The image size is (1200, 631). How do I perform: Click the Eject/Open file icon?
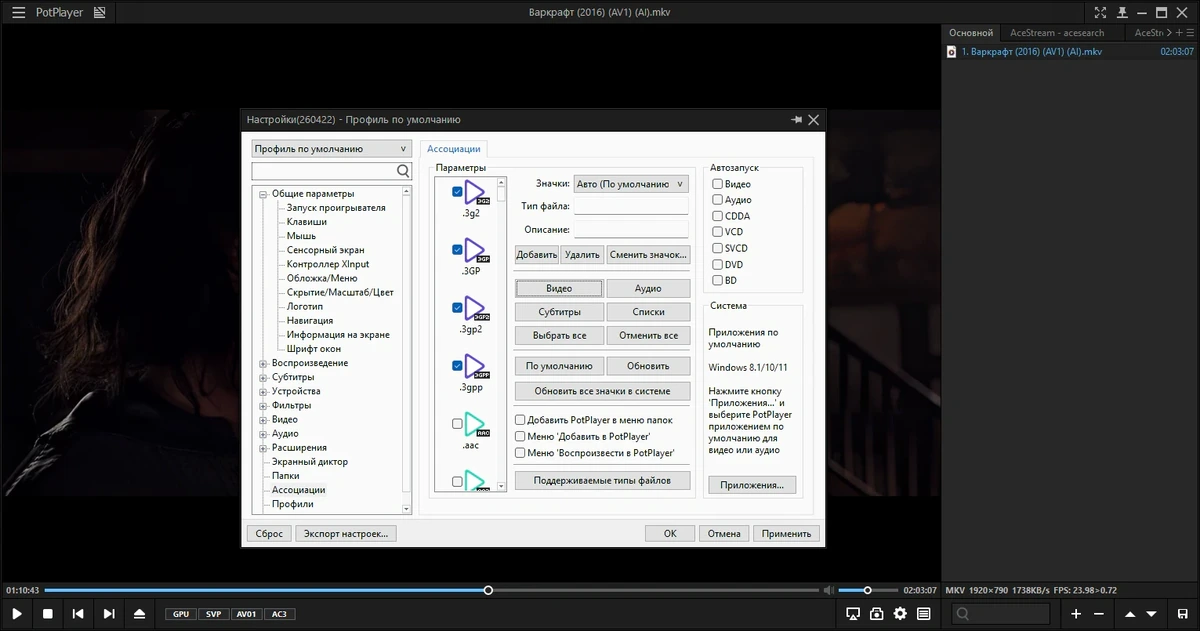tap(140, 613)
